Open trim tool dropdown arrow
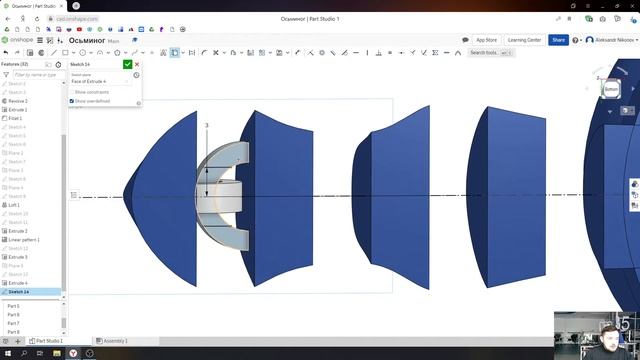This screenshot has width=640, height=360. pos(224,53)
